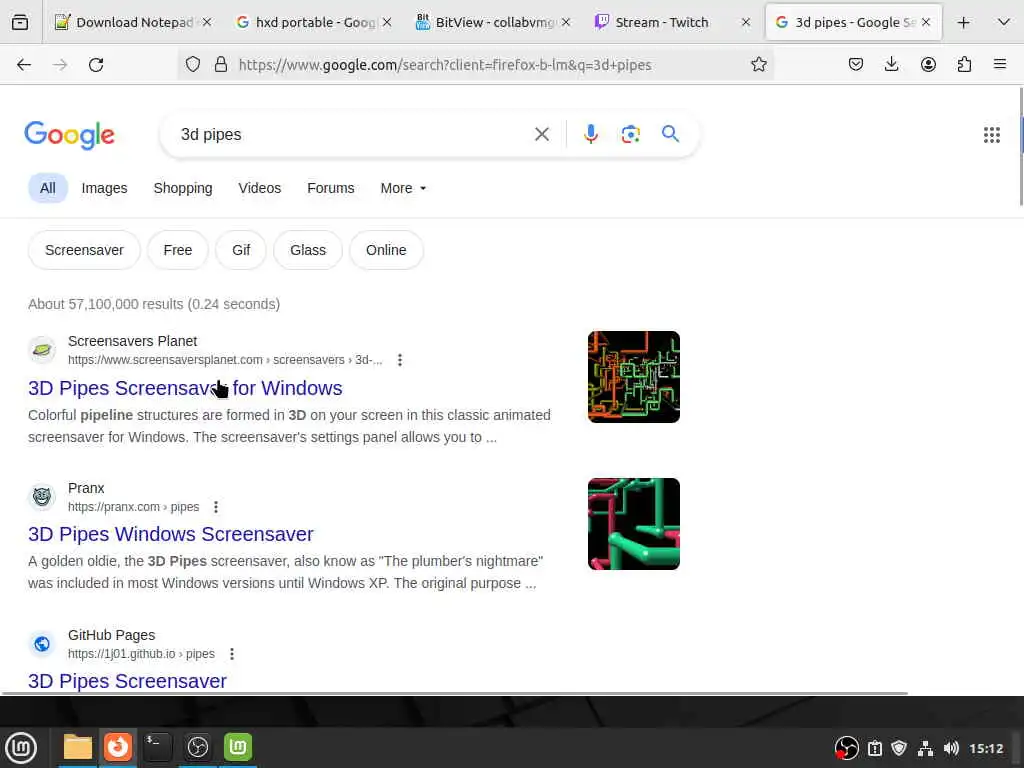The height and width of the screenshot is (768, 1024).
Task: Open the Firefox View tab-list icon
Action: click(x=20, y=22)
